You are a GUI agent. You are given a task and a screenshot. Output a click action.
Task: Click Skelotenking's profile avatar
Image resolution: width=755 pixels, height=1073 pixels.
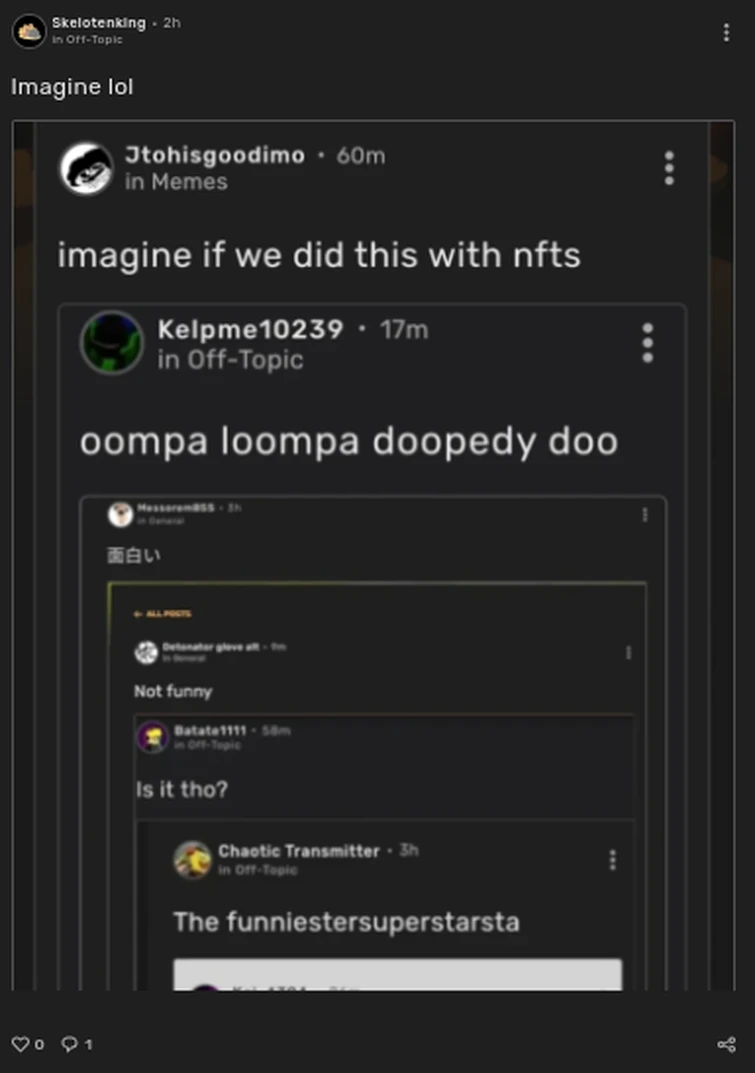(x=28, y=31)
